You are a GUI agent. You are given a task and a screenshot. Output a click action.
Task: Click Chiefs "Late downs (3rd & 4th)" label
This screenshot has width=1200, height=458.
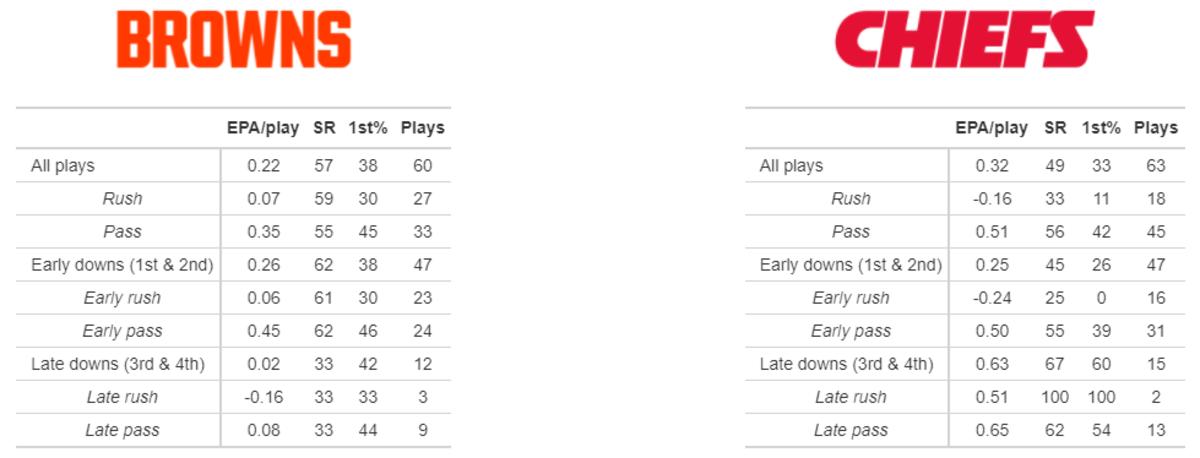[x=846, y=364]
